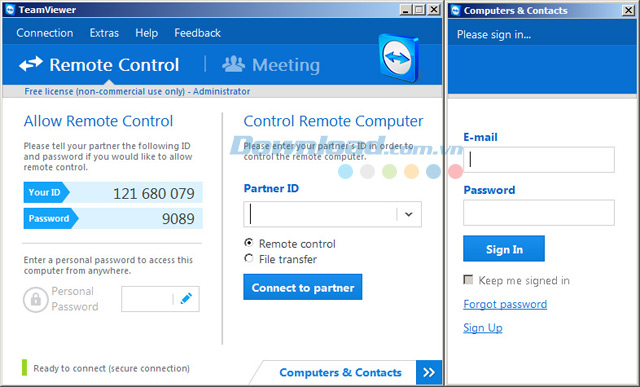640x387 pixels.
Task: Open the Sign Up link
Action: pyautogui.click(x=483, y=328)
